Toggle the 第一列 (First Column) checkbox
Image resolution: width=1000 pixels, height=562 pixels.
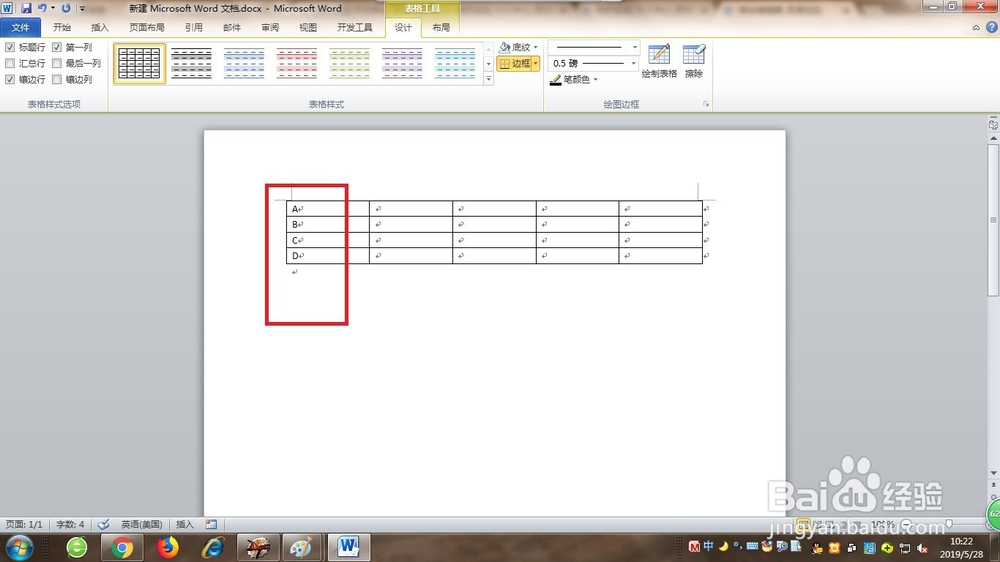pos(57,47)
